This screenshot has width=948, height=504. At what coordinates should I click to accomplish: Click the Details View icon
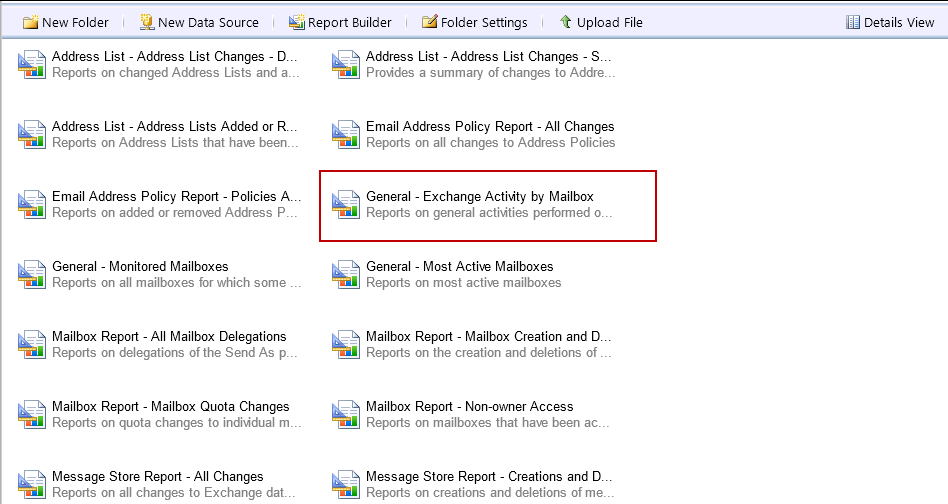tap(852, 22)
